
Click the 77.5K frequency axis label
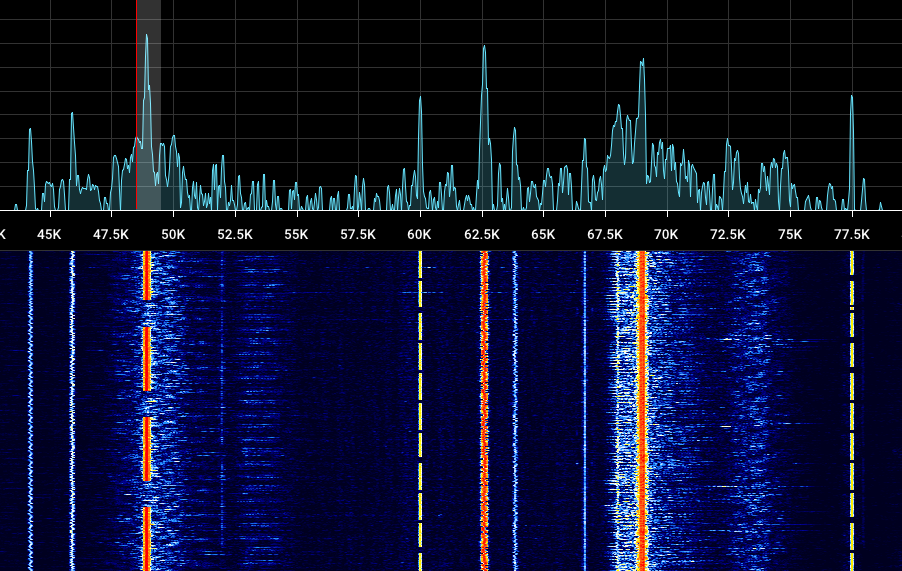point(852,235)
